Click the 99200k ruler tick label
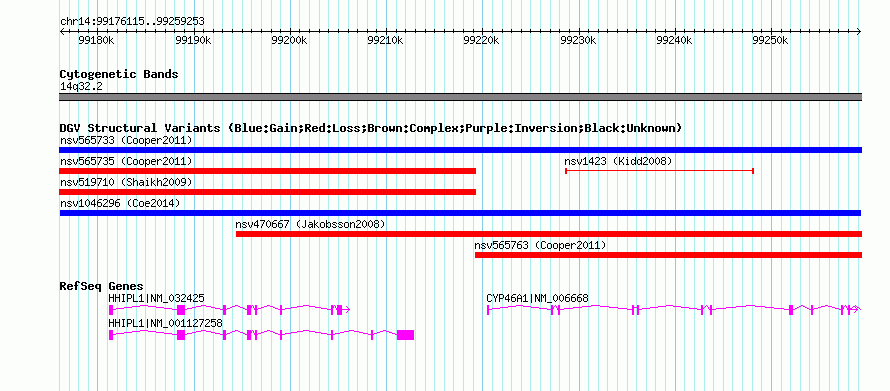The width and height of the screenshot is (890, 391). [x=289, y=40]
